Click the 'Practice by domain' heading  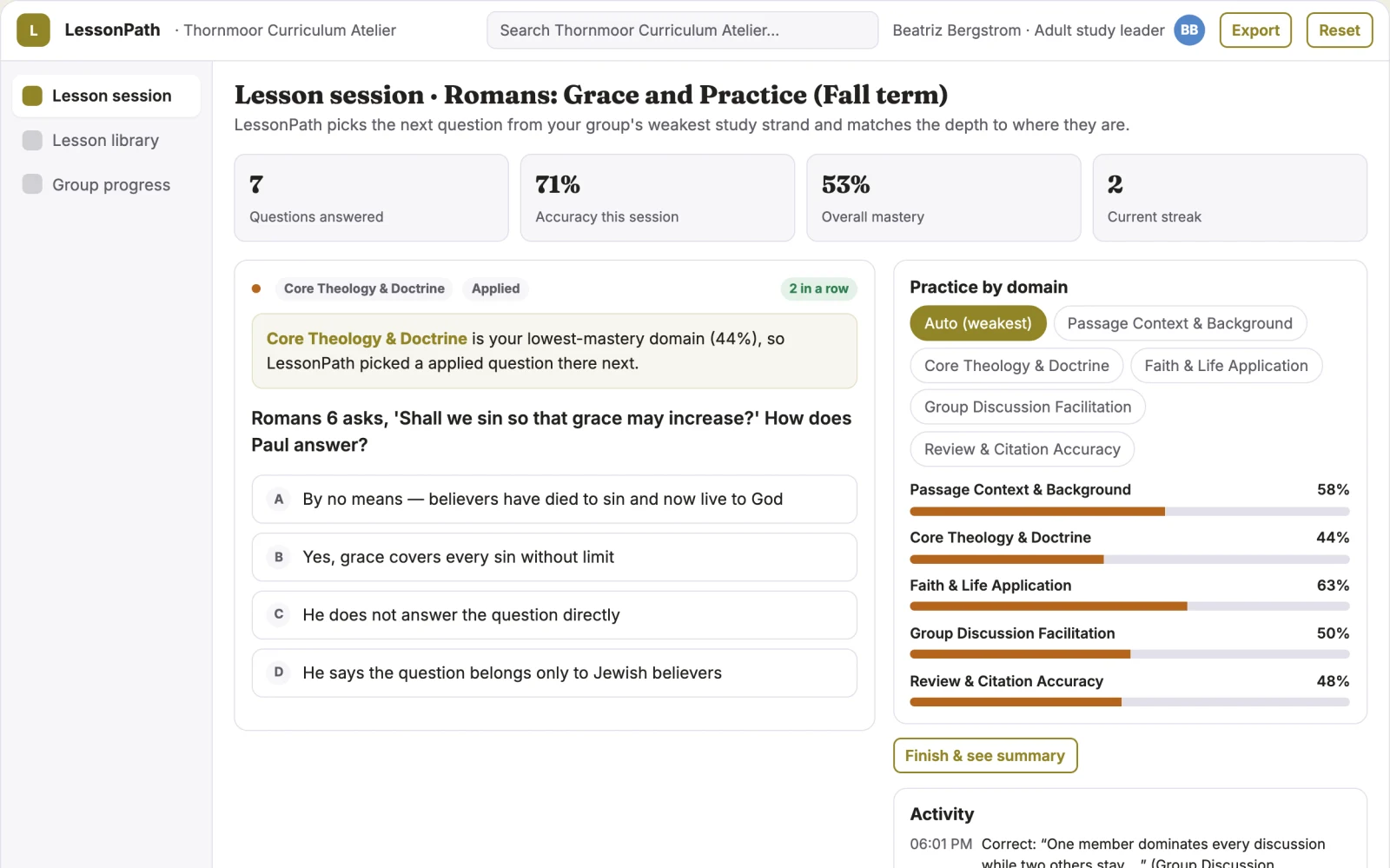coord(989,287)
